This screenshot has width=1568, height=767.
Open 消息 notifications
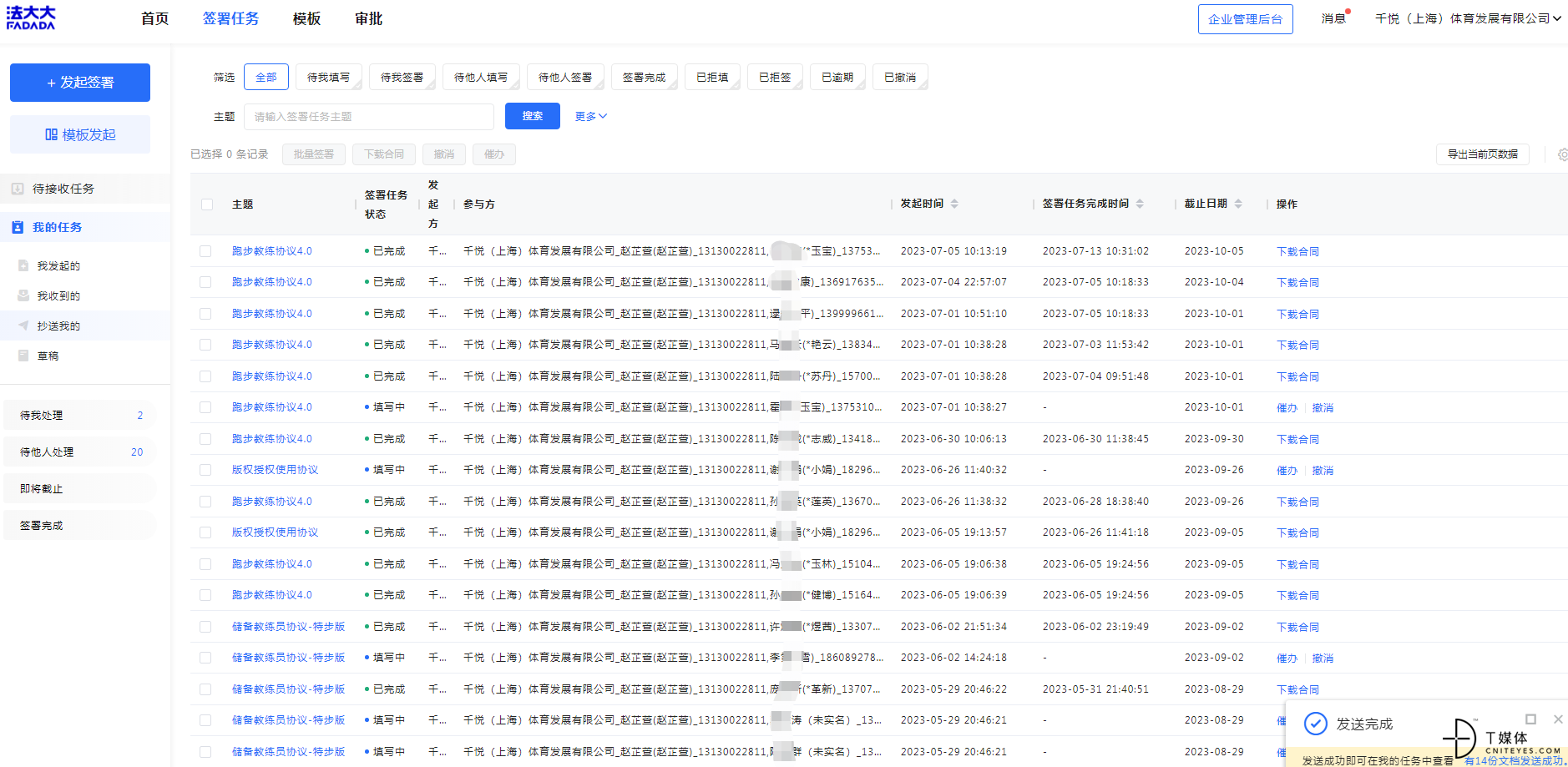coord(1334,18)
